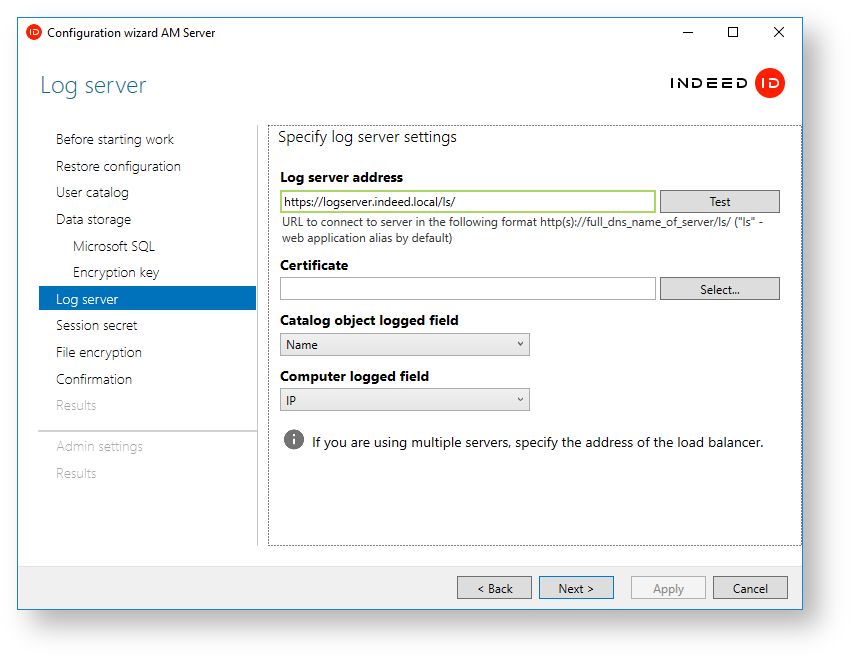This screenshot has width=851, height=658.
Task: Click the Next > button
Action: coord(576,588)
